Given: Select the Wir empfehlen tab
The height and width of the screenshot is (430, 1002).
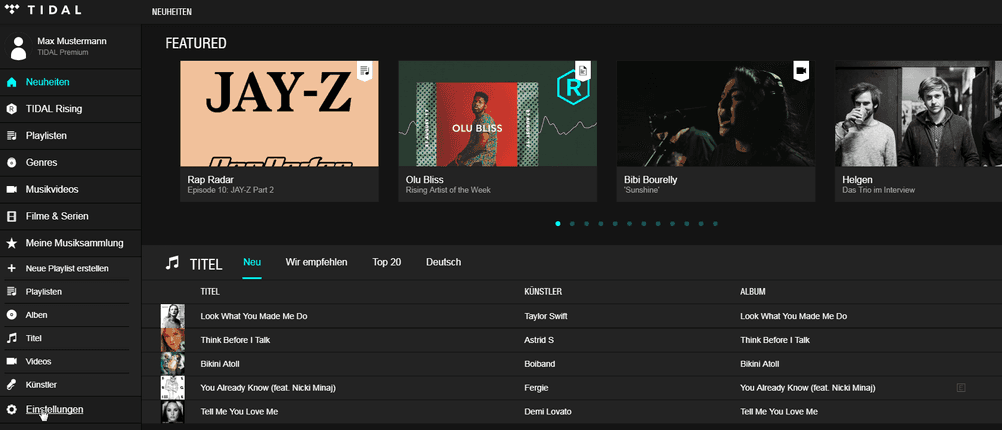Looking at the screenshot, I should coord(316,262).
